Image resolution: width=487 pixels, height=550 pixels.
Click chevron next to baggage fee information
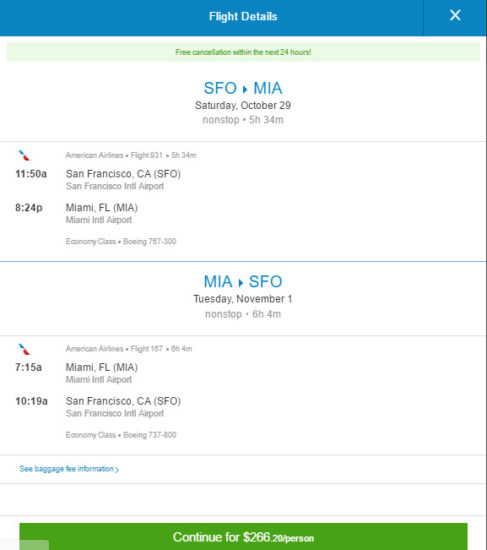[x=117, y=469]
